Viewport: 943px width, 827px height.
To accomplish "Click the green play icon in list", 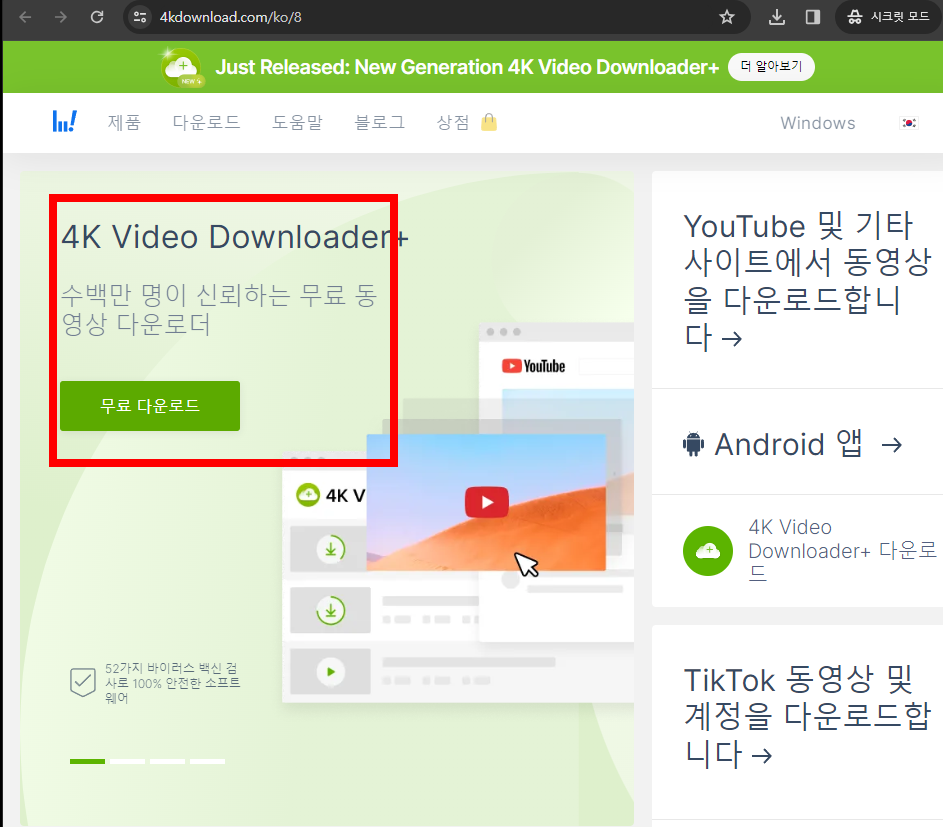I will (331, 672).
